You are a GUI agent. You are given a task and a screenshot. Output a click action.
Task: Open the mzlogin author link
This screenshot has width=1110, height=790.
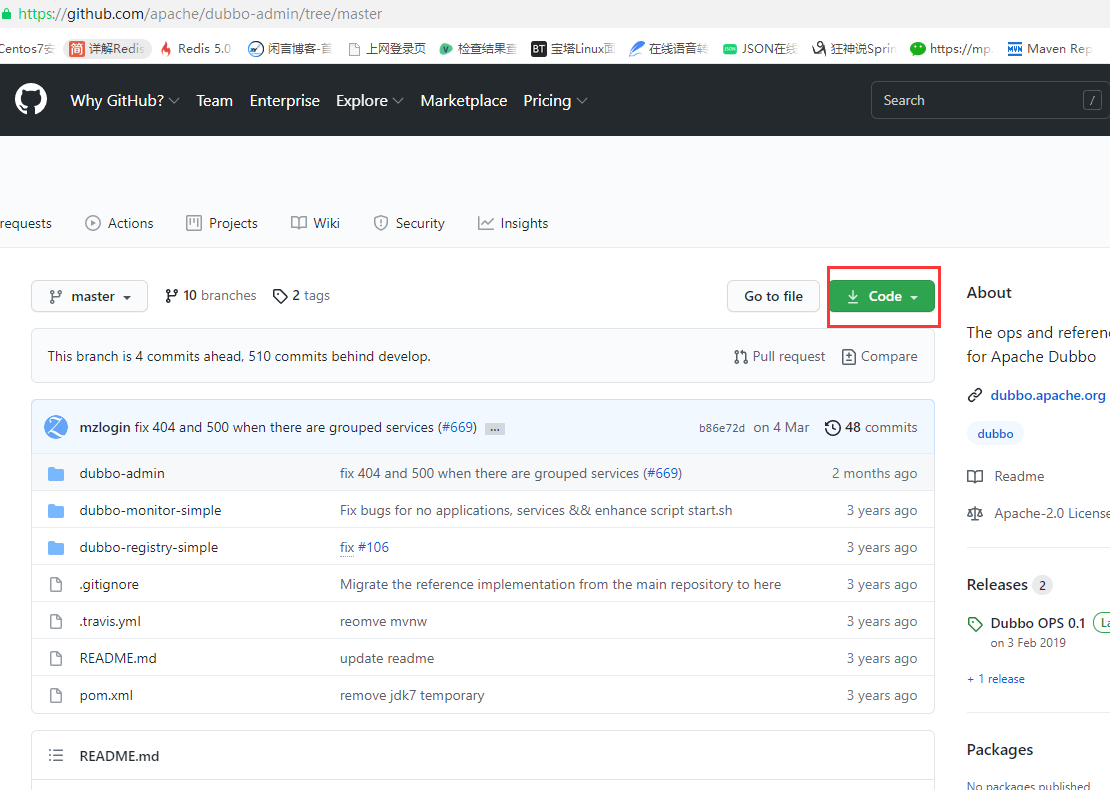(x=105, y=427)
